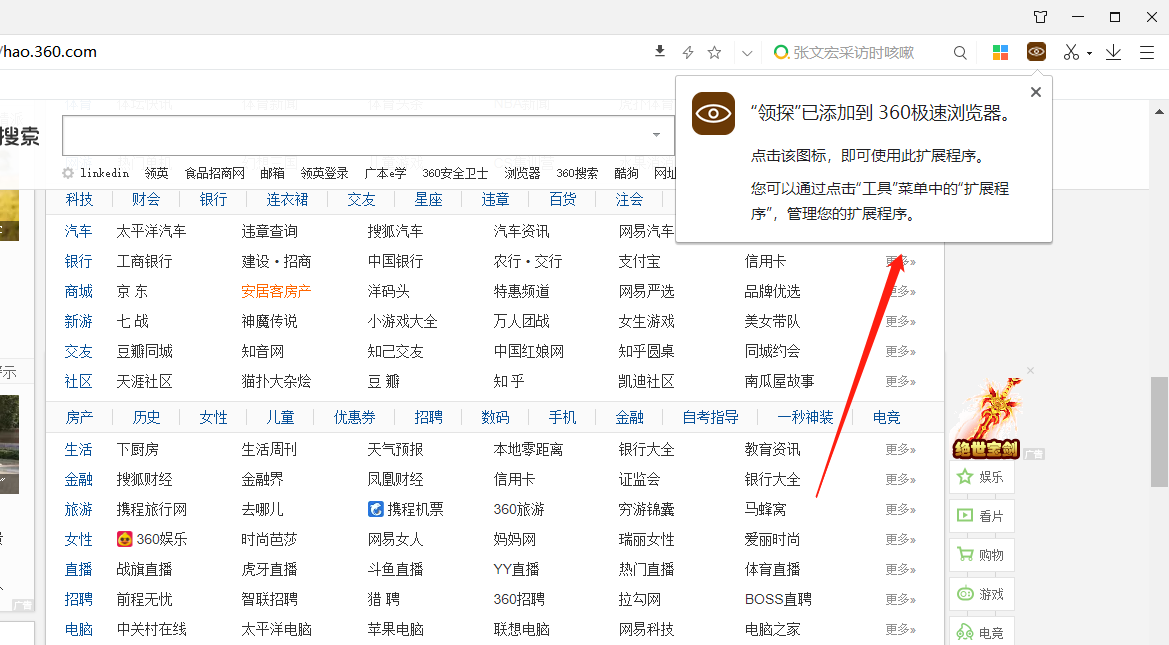Image resolution: width=1169 pixels, height=645 pixels.
Task: Expand 更多 in the 生活 row
Action: click(x=901, y=450)
